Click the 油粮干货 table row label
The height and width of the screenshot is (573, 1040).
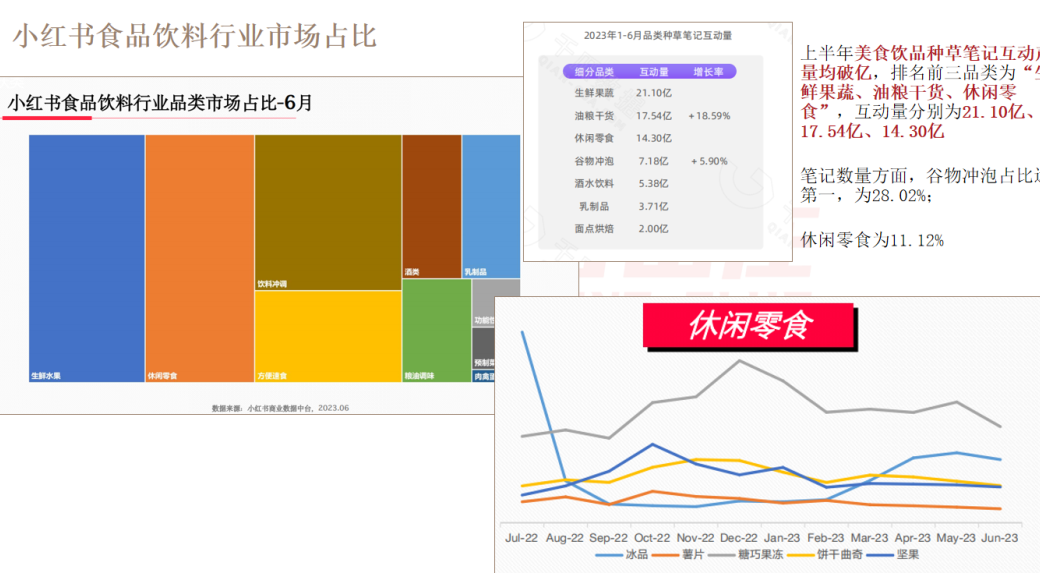pos(594,115)
